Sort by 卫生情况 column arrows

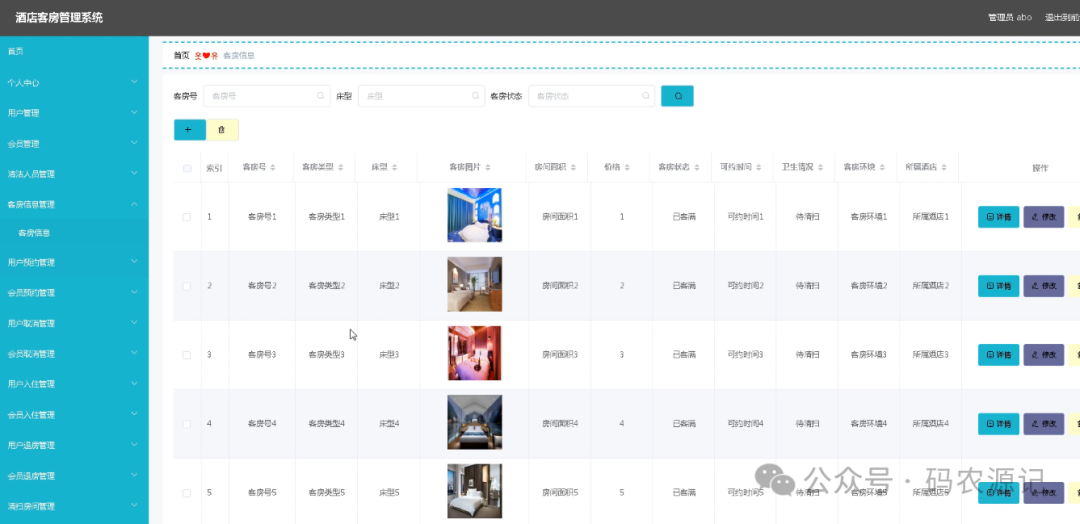pos(820,167)
